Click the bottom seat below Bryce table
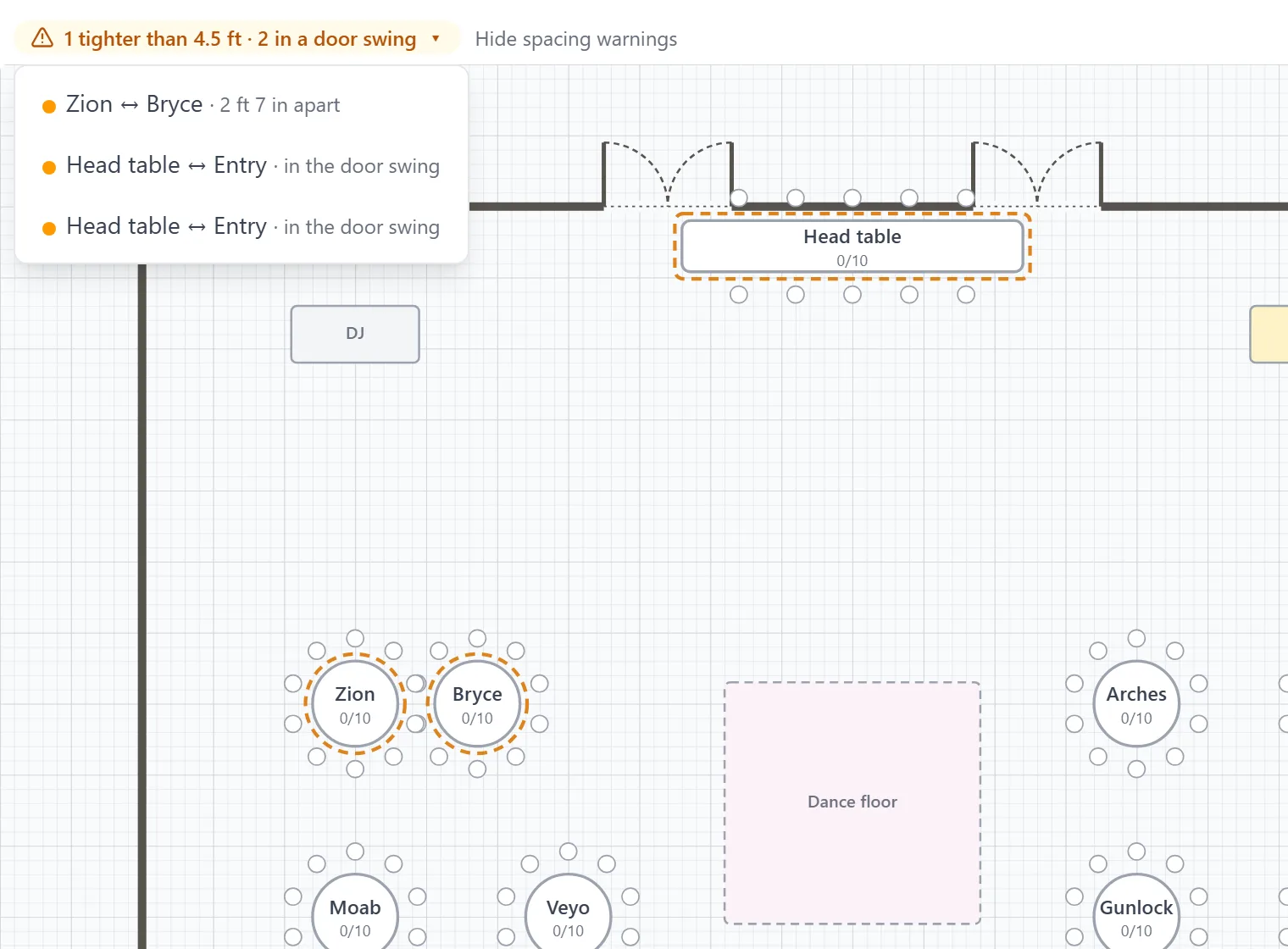Image resolution: width=1288 pixels, height=949 pixels. [477, 769]
